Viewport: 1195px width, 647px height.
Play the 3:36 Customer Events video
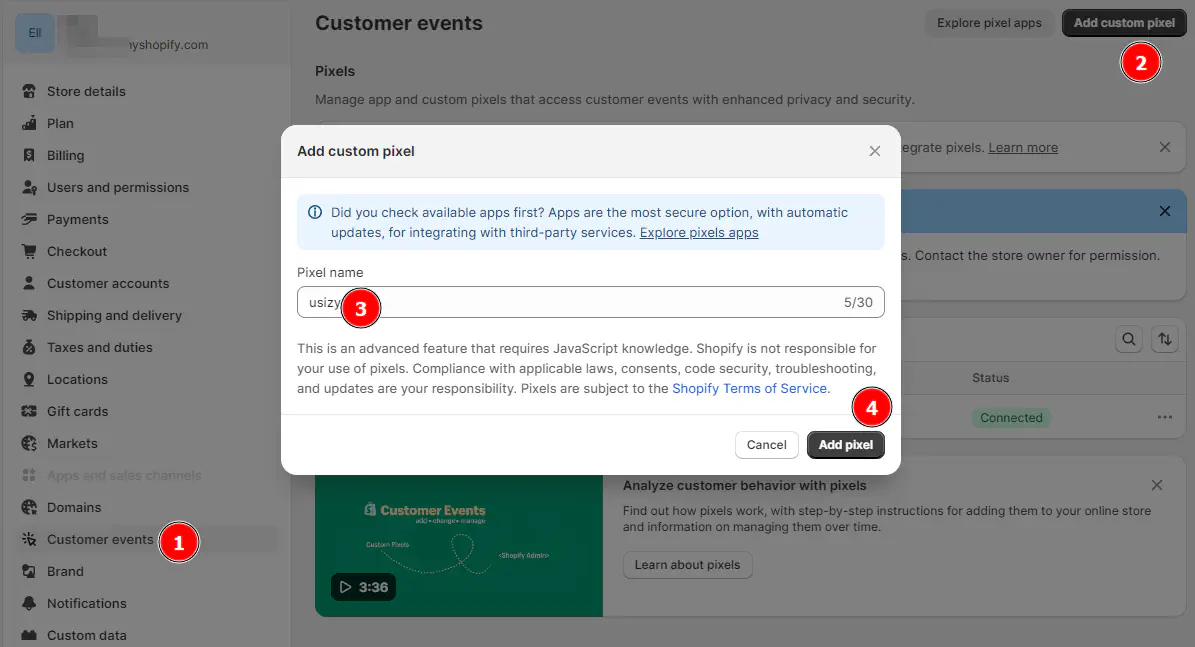[x=363, y=587]
